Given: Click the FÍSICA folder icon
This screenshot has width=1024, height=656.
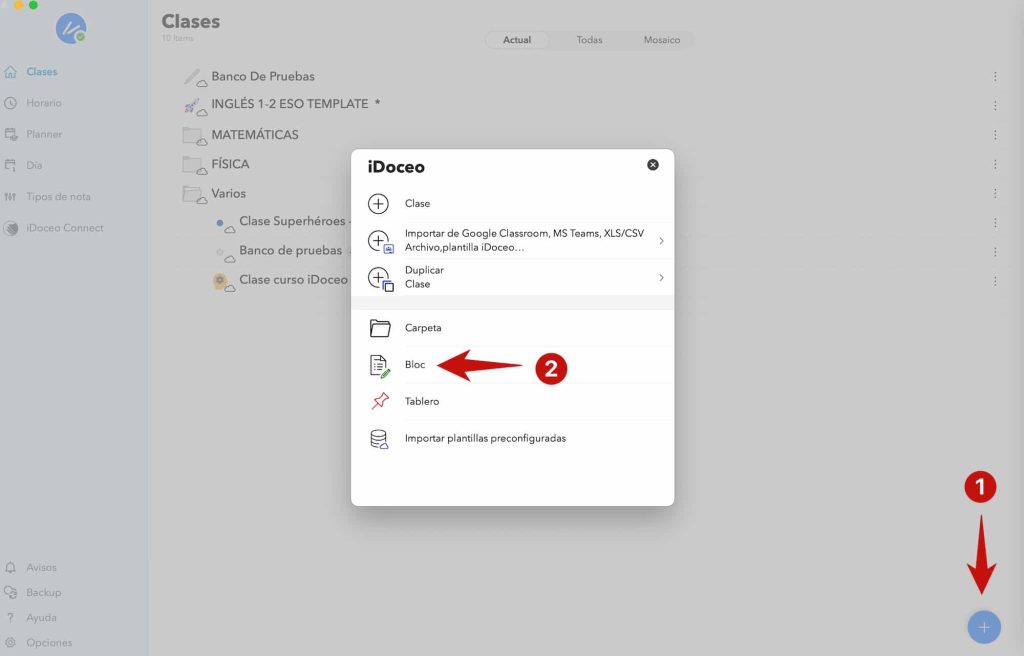Looking at the screenshot, I should point(195,165).
